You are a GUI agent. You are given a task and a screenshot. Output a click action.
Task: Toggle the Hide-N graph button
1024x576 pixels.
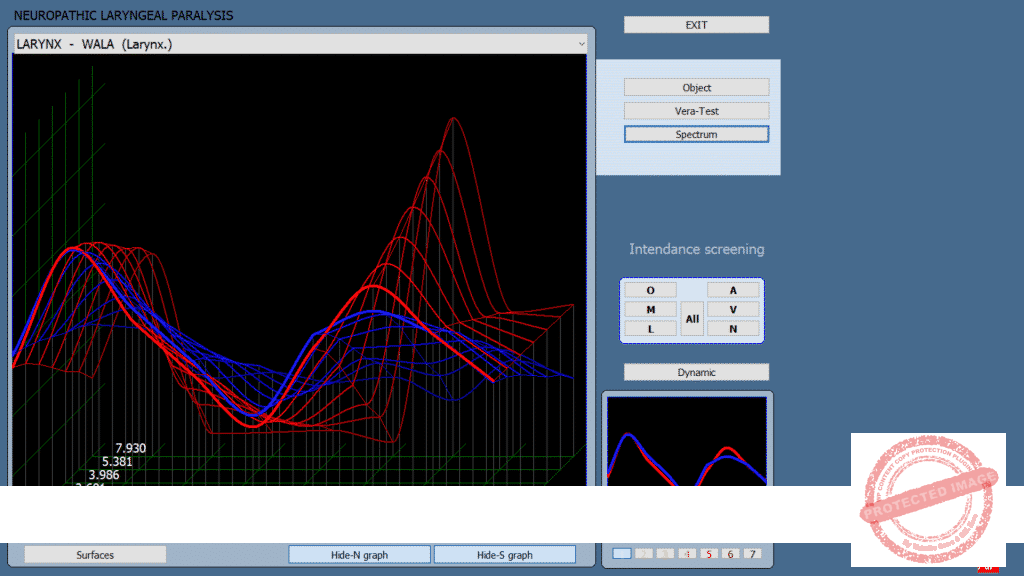359,555
